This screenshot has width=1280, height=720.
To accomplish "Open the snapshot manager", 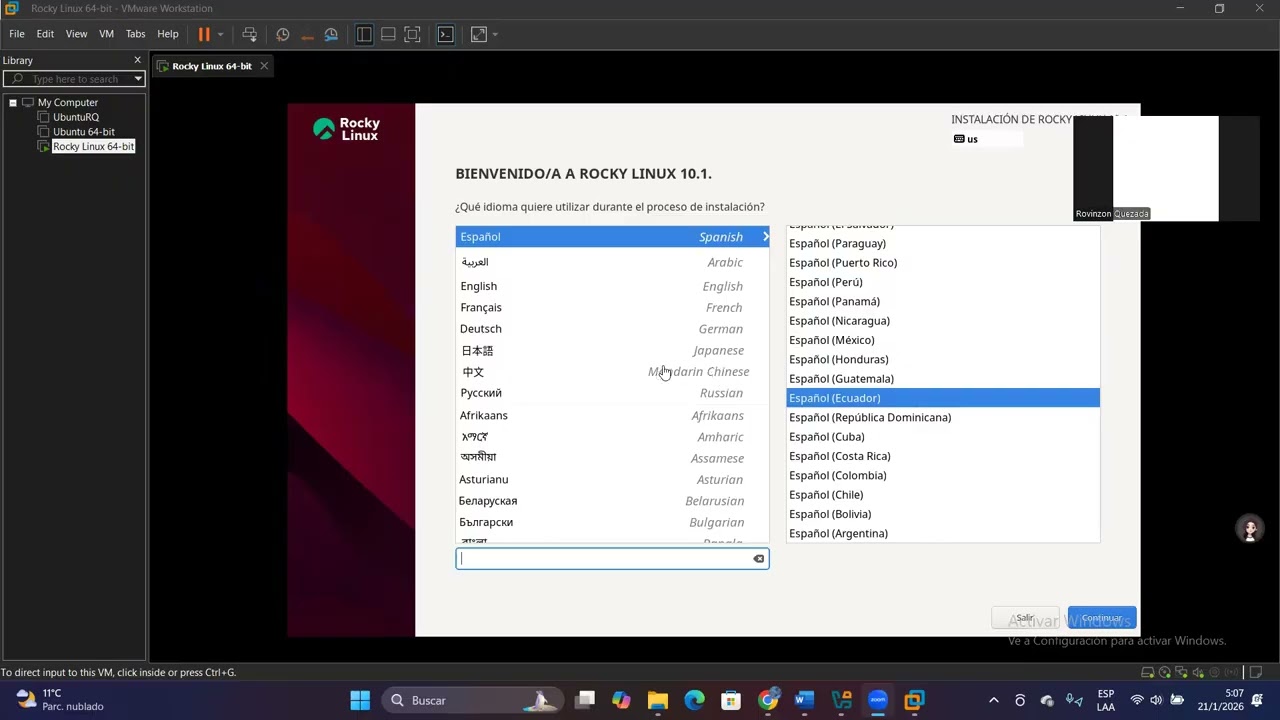I will click(331, 34).
